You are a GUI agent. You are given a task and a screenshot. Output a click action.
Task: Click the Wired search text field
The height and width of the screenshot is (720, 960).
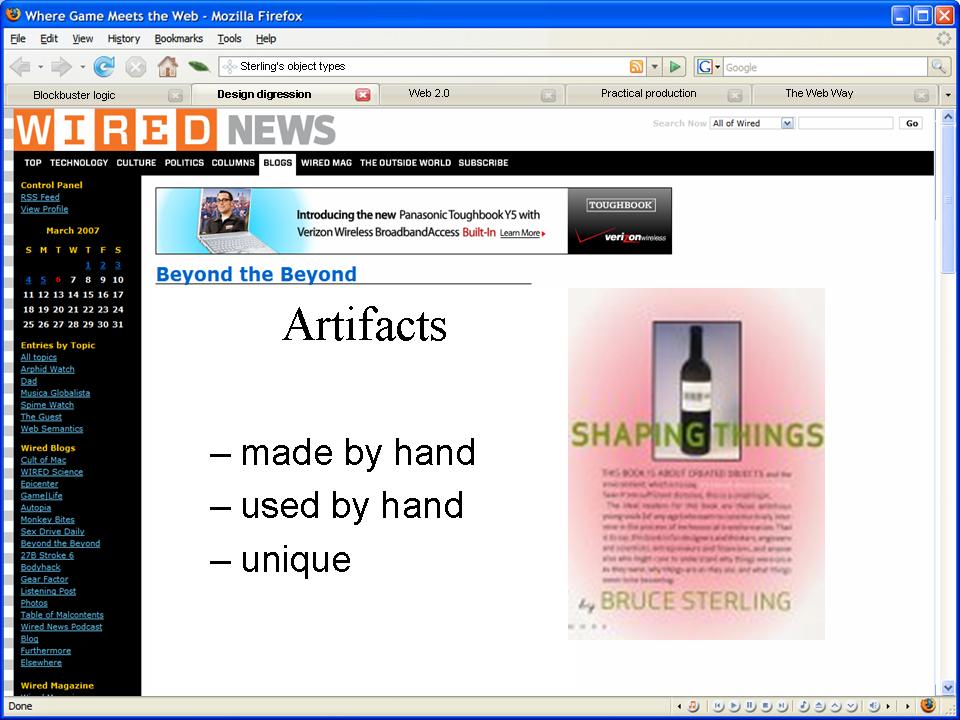pyautogui.click(x=846, y=123)
